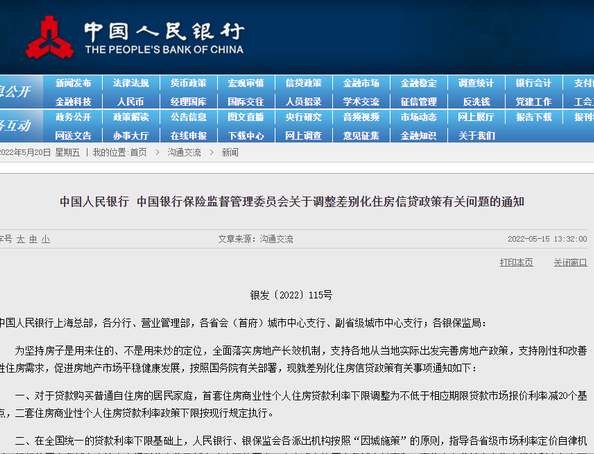Visit the 下载中心 page
This screenshot has height=454, width=594.
pyautogui.click(x=246, y=136)
